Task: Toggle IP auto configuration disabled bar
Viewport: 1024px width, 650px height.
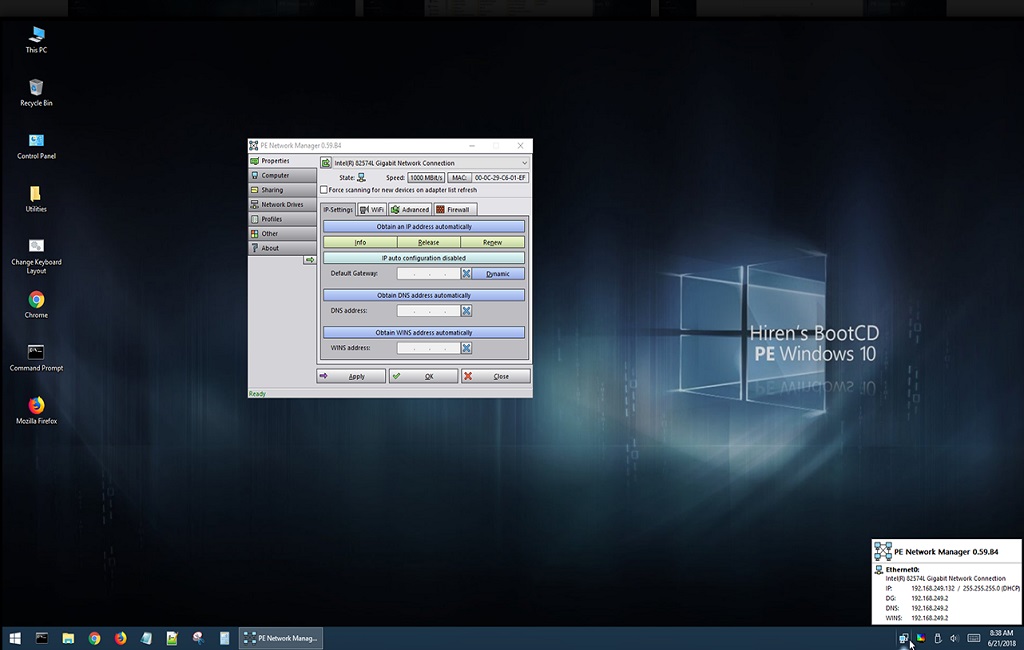Action: click(x=424, y=258)
